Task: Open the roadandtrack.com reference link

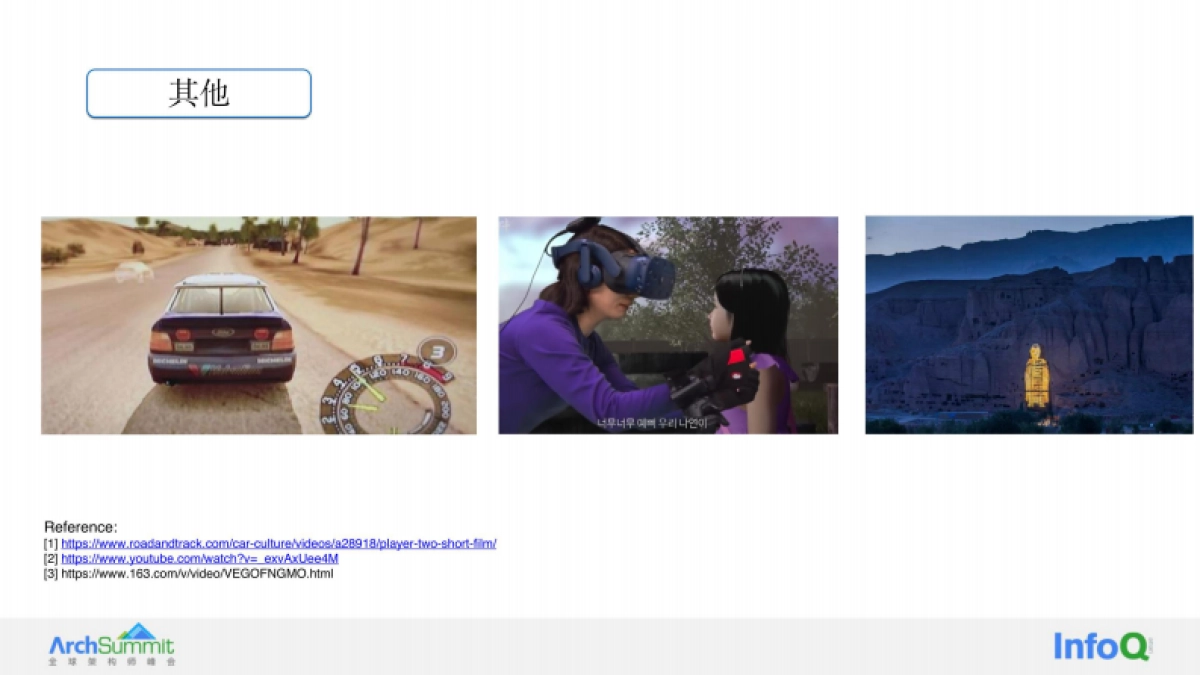Action: [278, 544]
